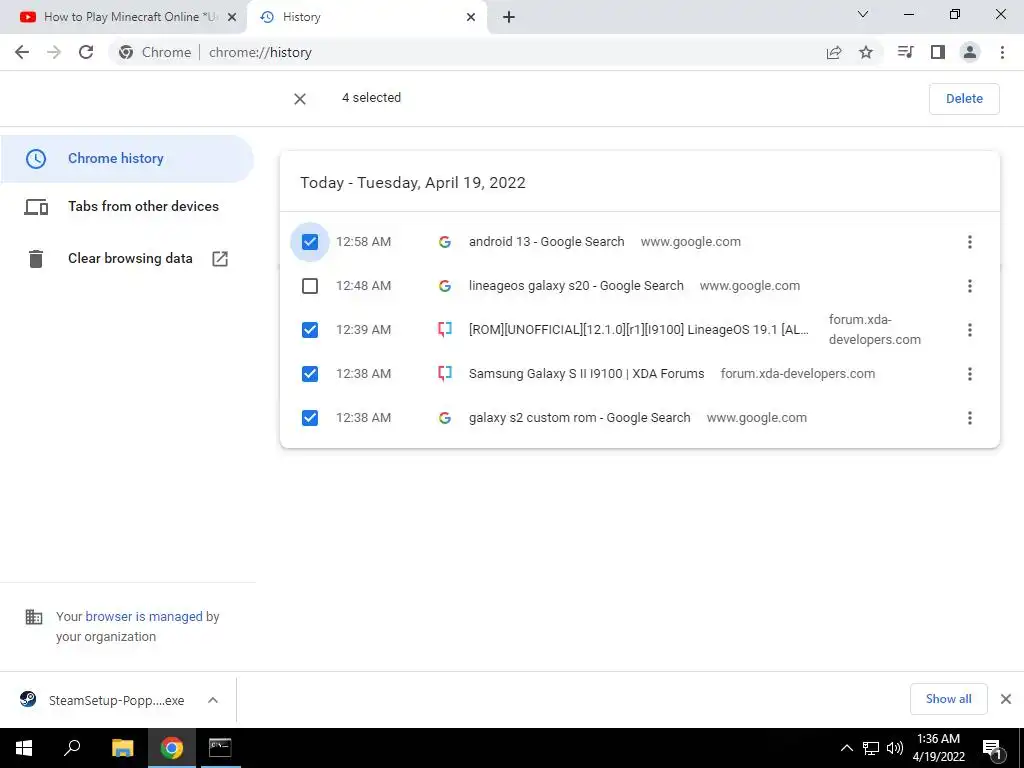Click the managed organization building icon
Screen dimensions: 1024x768
click(33, 617)
